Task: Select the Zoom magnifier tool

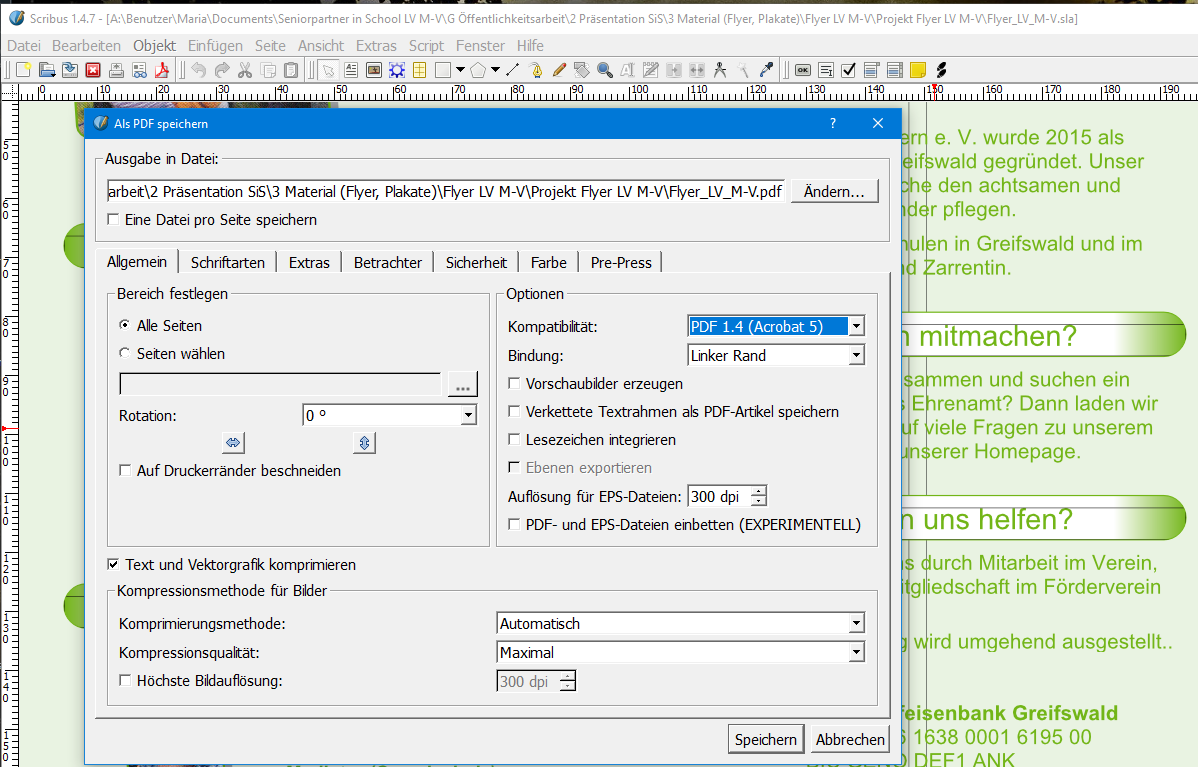Action: point(605,70)
